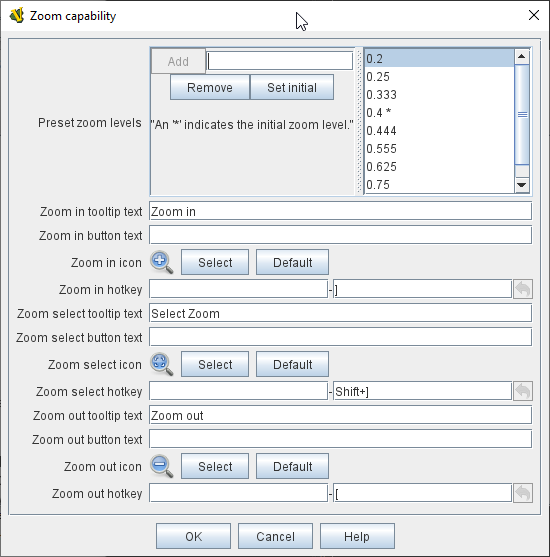
Task: Select the 0.4 * zoom level entry
Action: pos(439,113)
